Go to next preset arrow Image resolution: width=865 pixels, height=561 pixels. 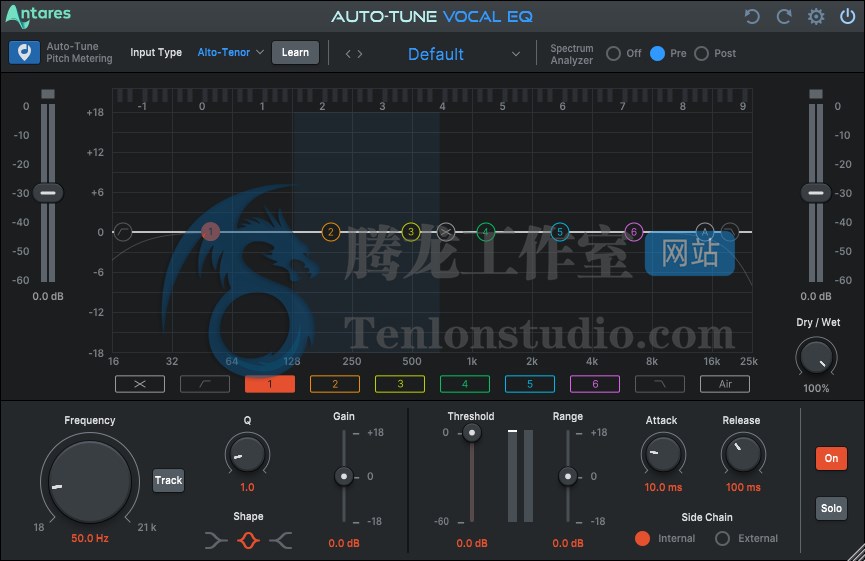(x=360, y=54)
